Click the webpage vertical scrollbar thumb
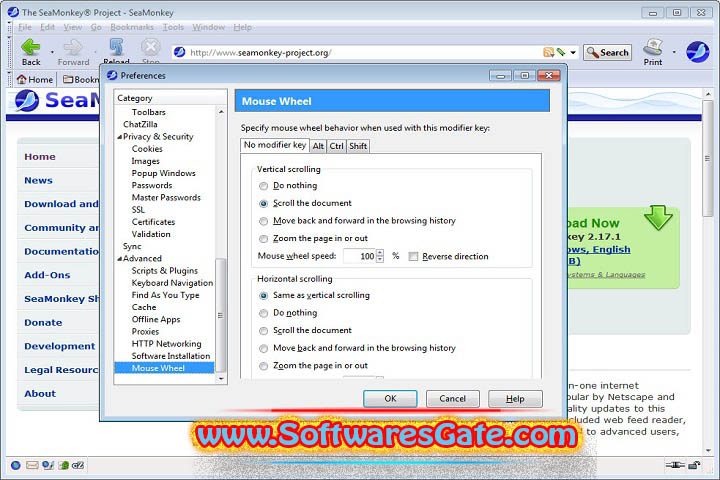This screenshot has width=720, height=480. click(707, 158)
